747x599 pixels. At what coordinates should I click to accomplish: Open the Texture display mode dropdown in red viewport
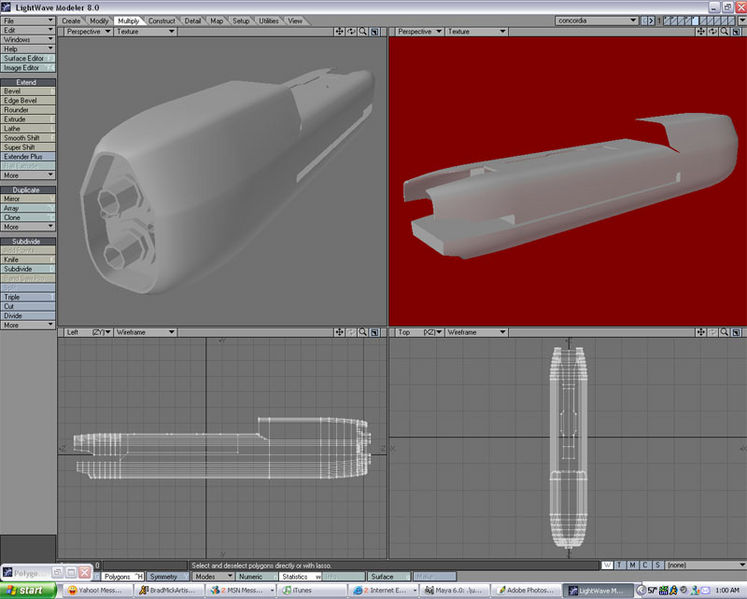(475, 32)
